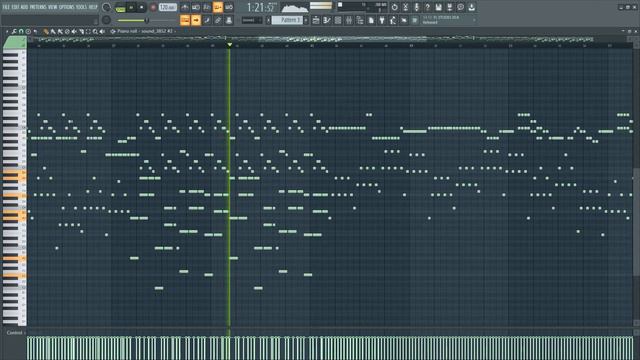Open the magnet snap options in piano roll
This screenshot has height=360, width=640.
(21, 31)
